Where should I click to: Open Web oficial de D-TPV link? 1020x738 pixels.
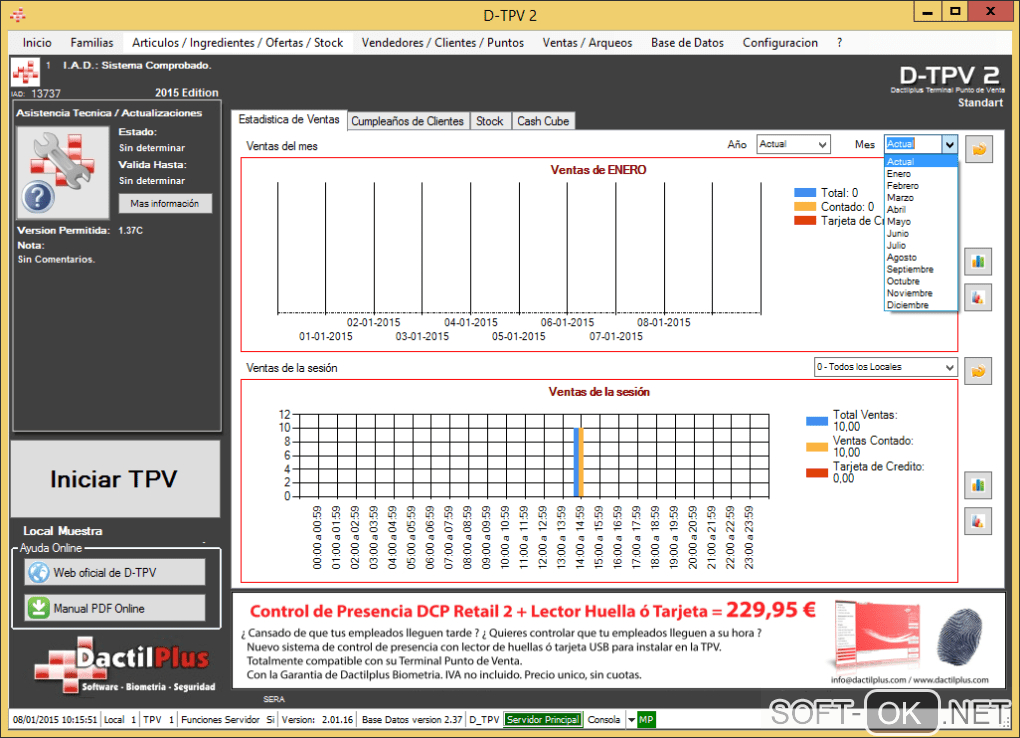click(x=115, y=573)
